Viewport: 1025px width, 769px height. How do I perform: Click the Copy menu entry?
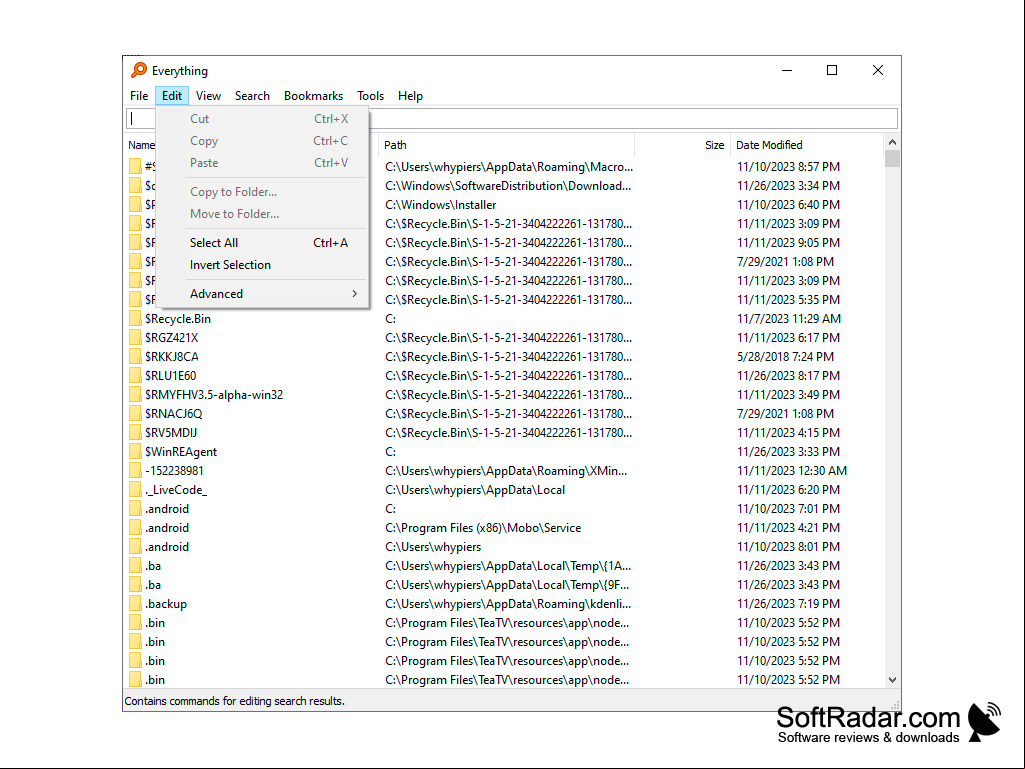pyautogui.click(x=263, y=141)
